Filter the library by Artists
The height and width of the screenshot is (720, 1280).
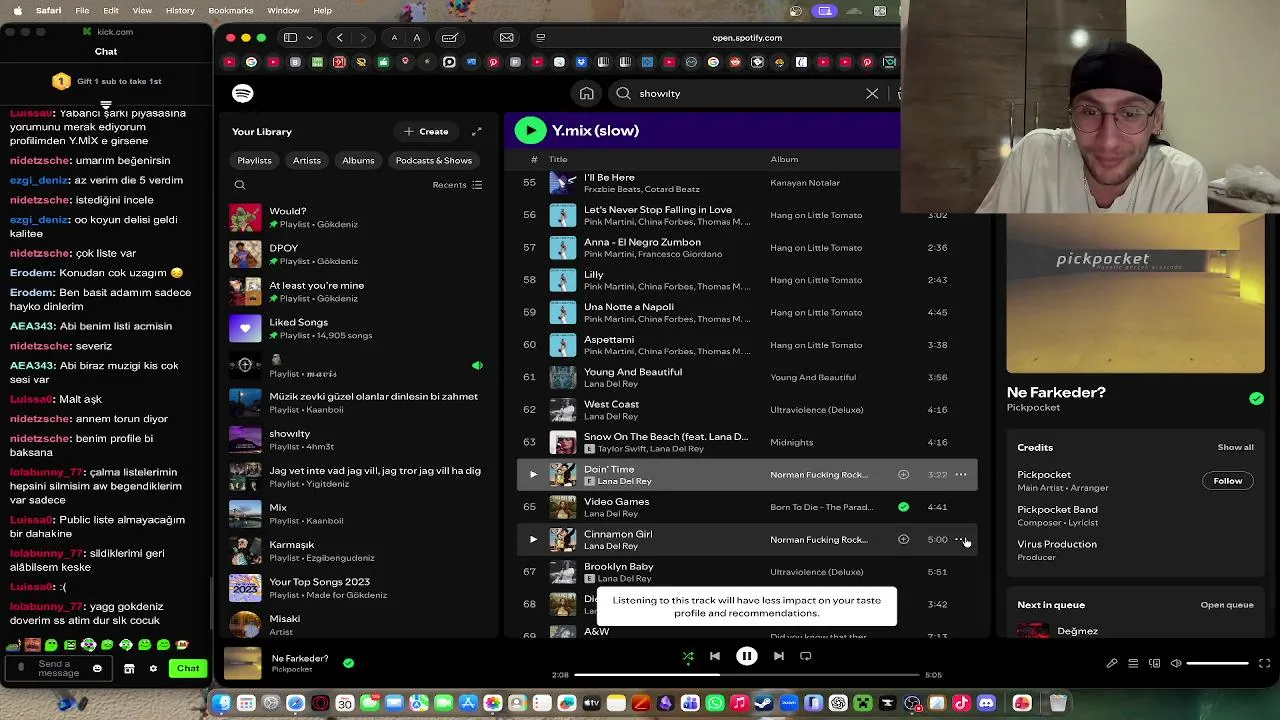pyautogui.click(x=307, y=160)
